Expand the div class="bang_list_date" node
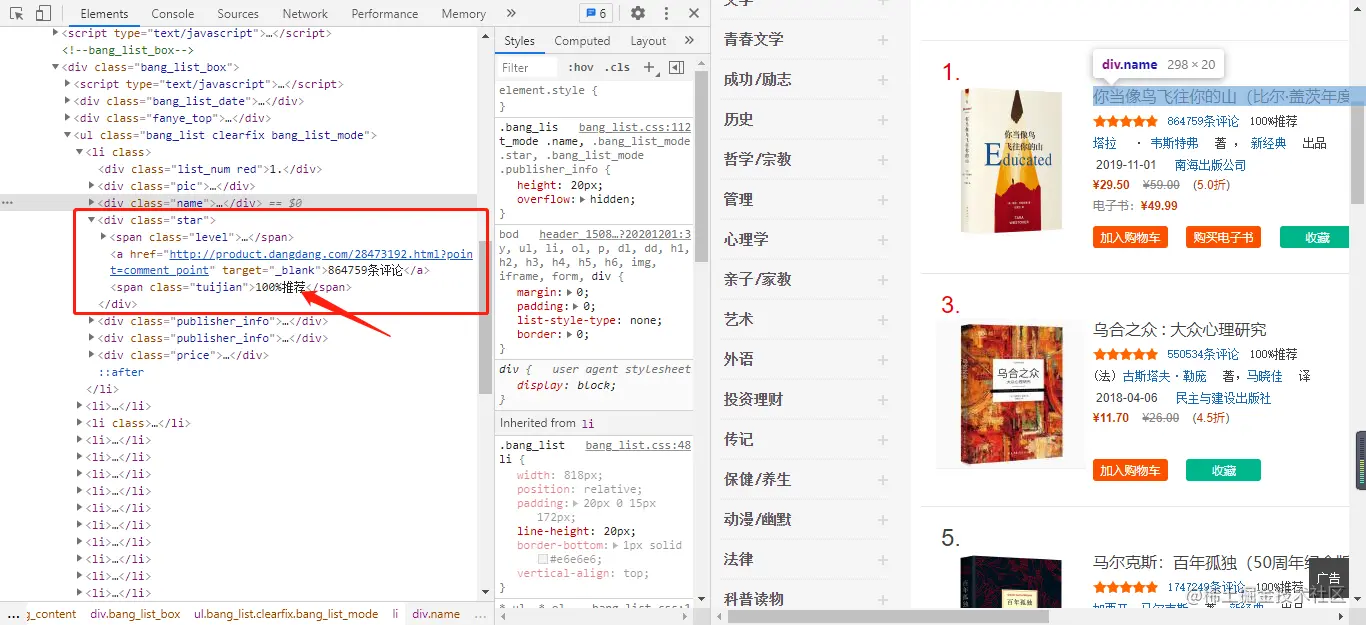1366x625 pixels. [x=69, y=101]
